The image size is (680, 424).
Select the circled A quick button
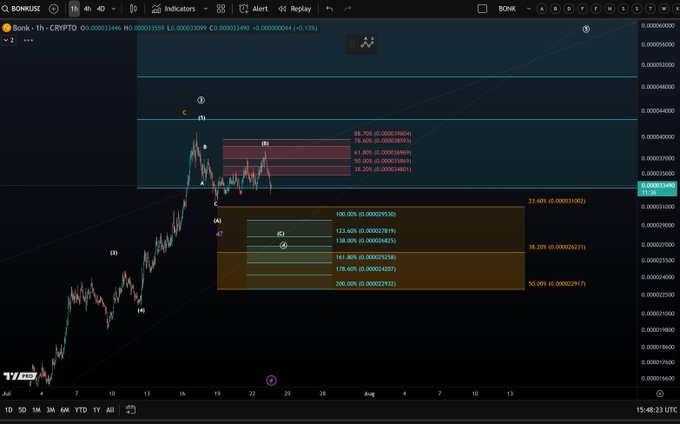(542, 9)
